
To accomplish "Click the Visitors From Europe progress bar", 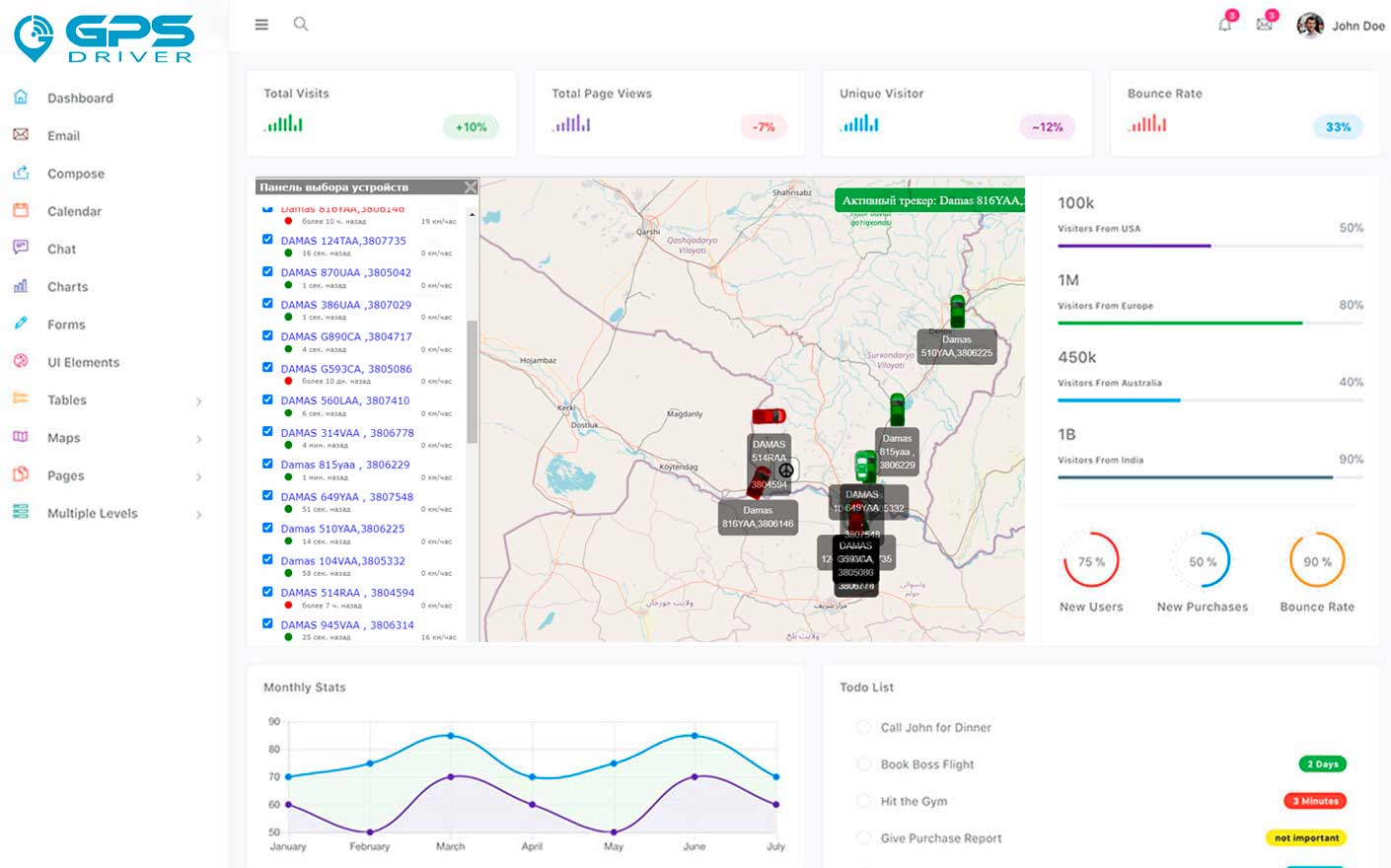I will pos(1209,323).
